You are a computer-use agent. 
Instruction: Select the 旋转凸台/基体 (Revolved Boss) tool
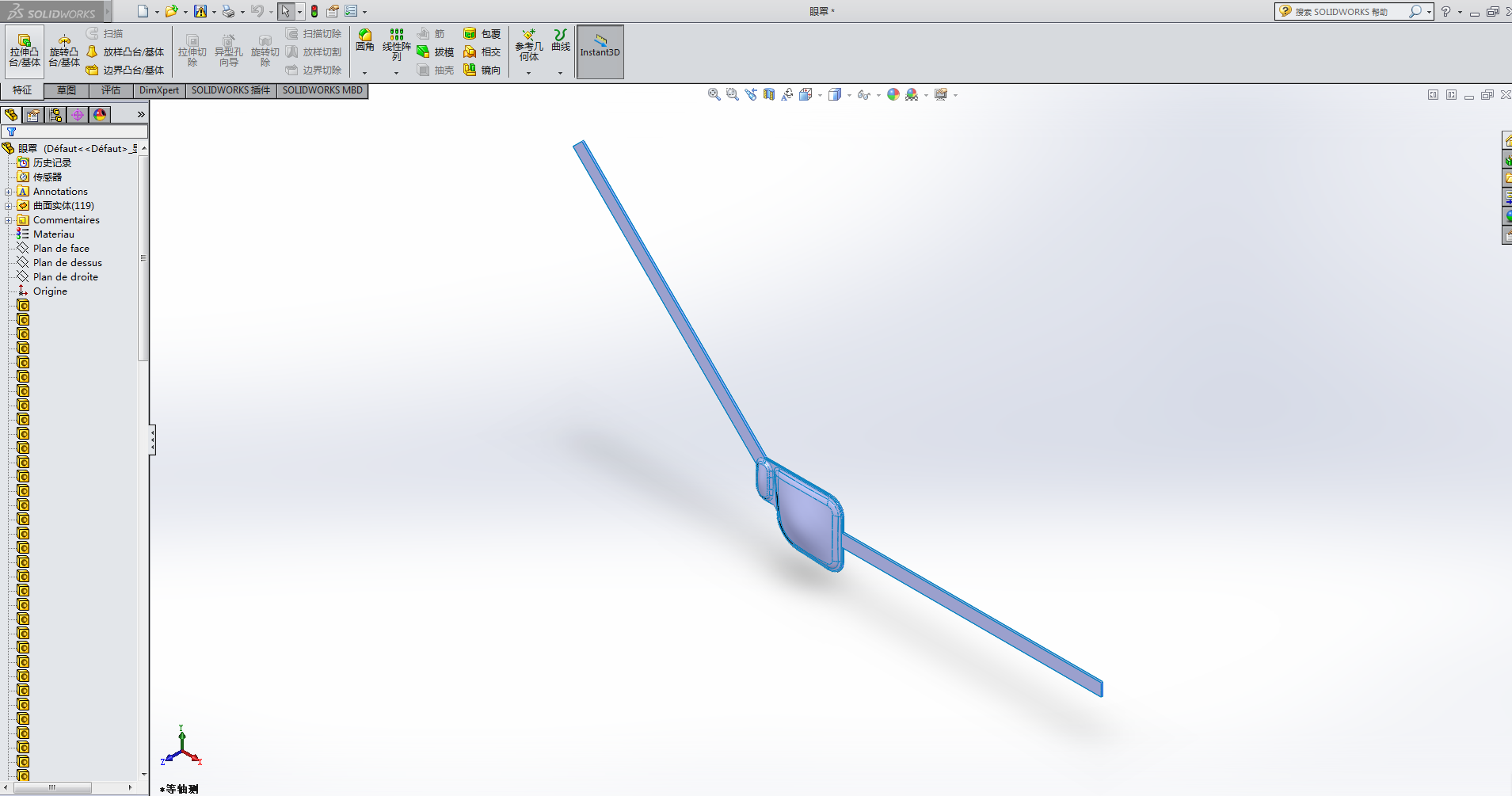tap(64, 50)
